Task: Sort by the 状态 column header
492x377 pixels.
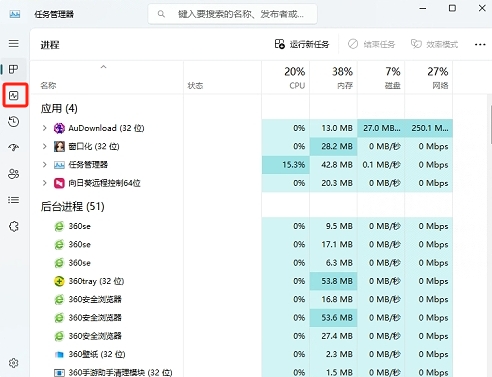Action: coord(222,77)
